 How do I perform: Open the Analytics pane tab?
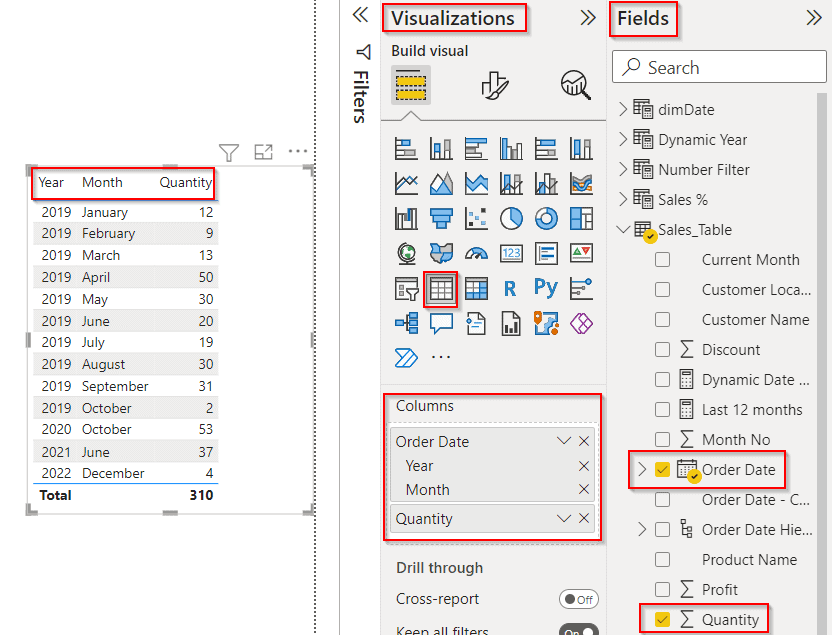point(576,85)
